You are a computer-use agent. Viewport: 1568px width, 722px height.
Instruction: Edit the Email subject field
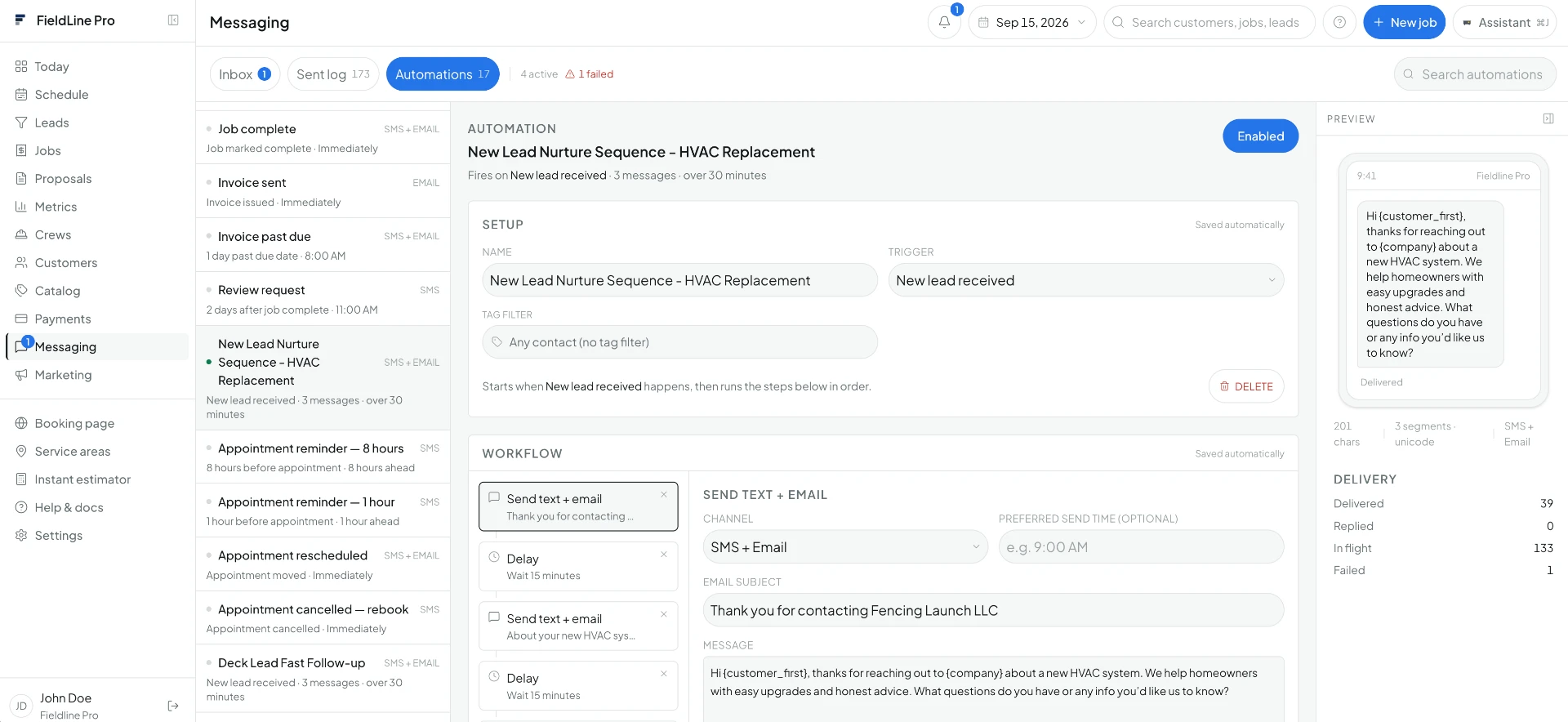993,610
